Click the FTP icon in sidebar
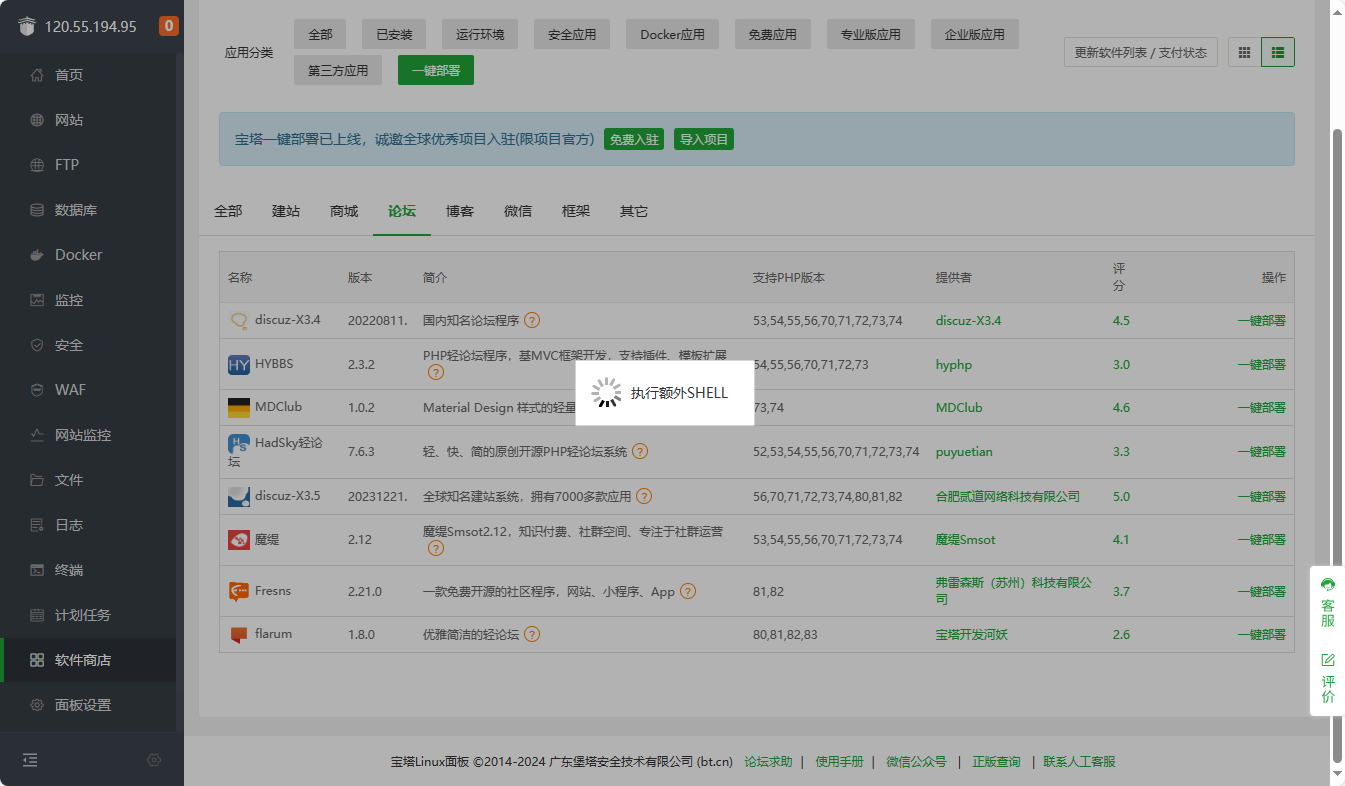This screenshot has width=1345, height=786. click(37, 165)
